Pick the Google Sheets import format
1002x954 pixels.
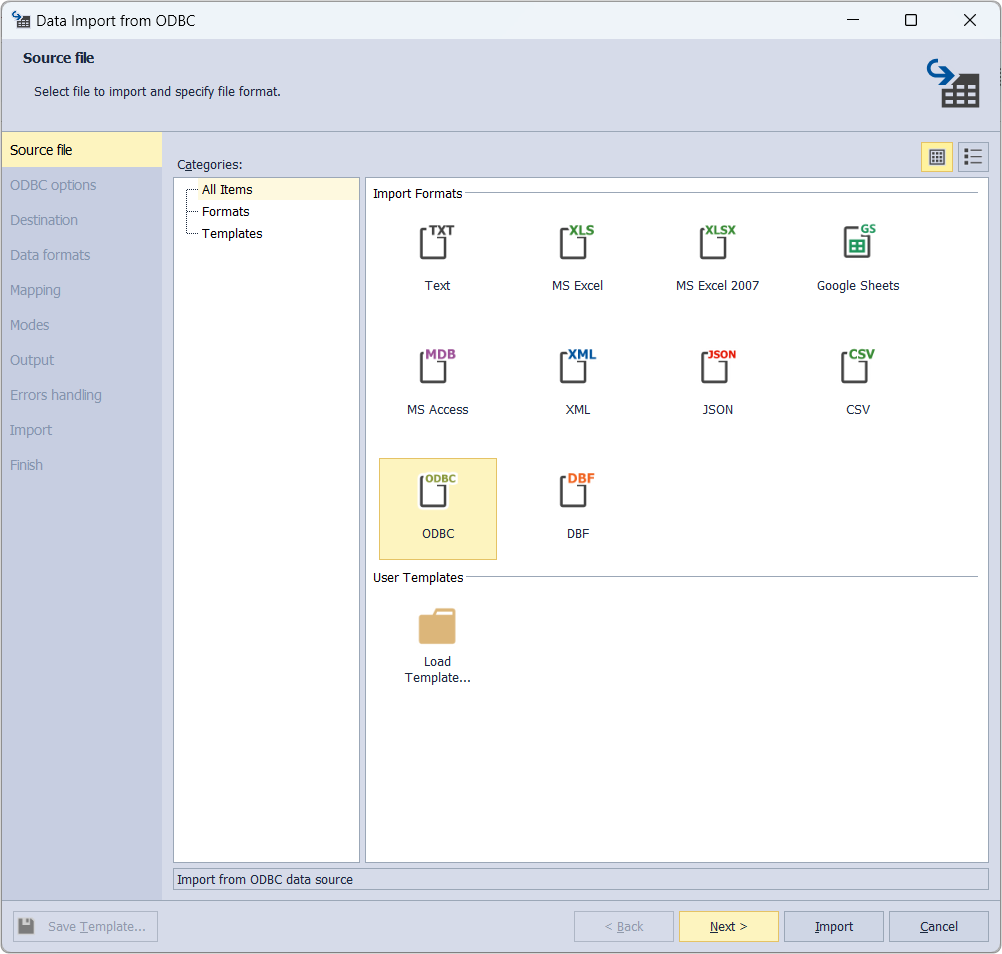click(857, 255)
